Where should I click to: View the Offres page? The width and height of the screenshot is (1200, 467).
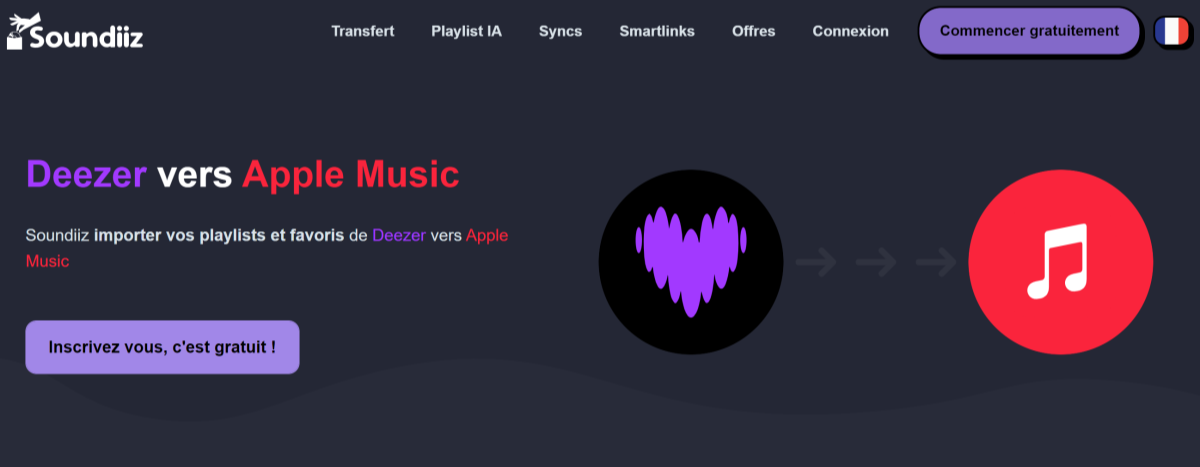(x=753, y=31)
